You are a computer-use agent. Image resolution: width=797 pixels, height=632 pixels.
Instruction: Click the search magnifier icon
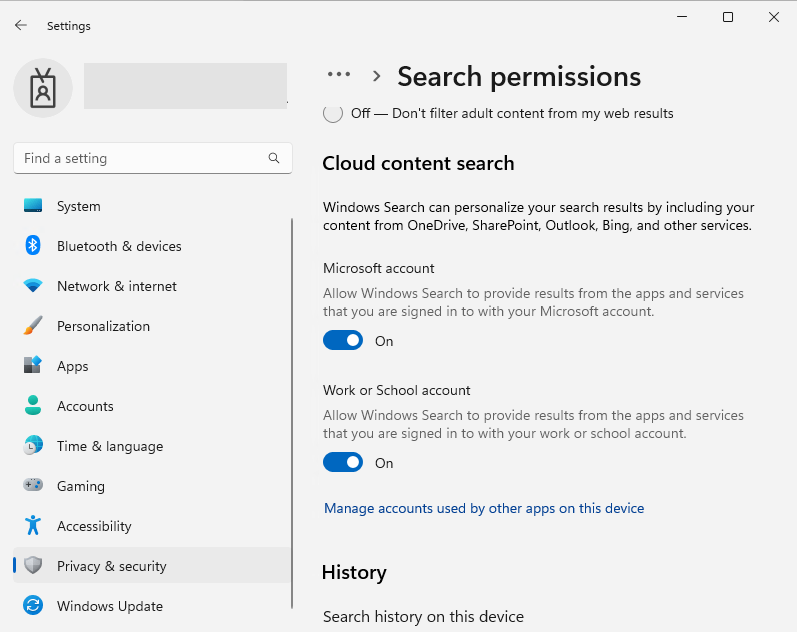pos(274,158)
